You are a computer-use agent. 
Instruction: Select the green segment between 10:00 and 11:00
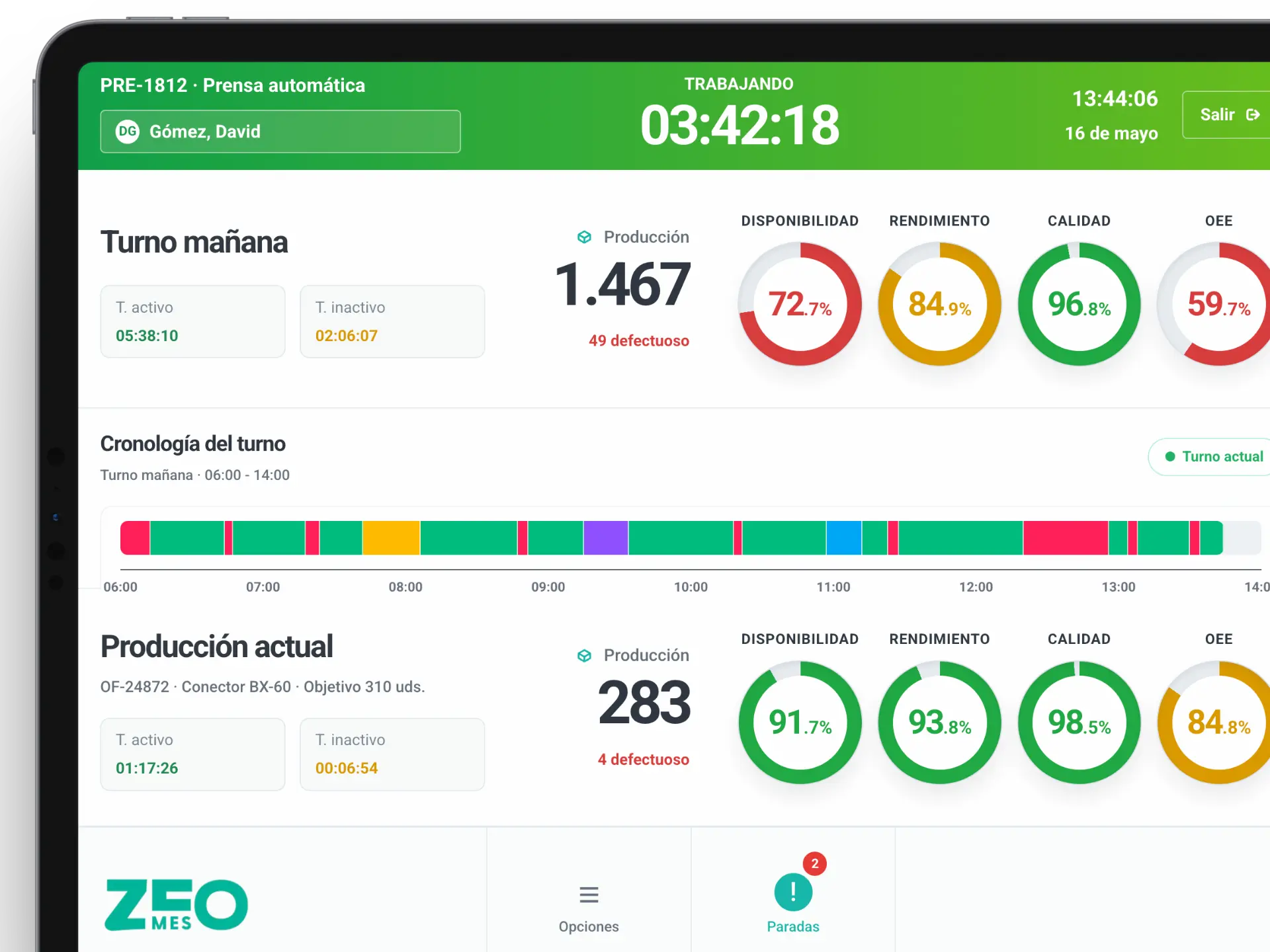click(784, 538)
